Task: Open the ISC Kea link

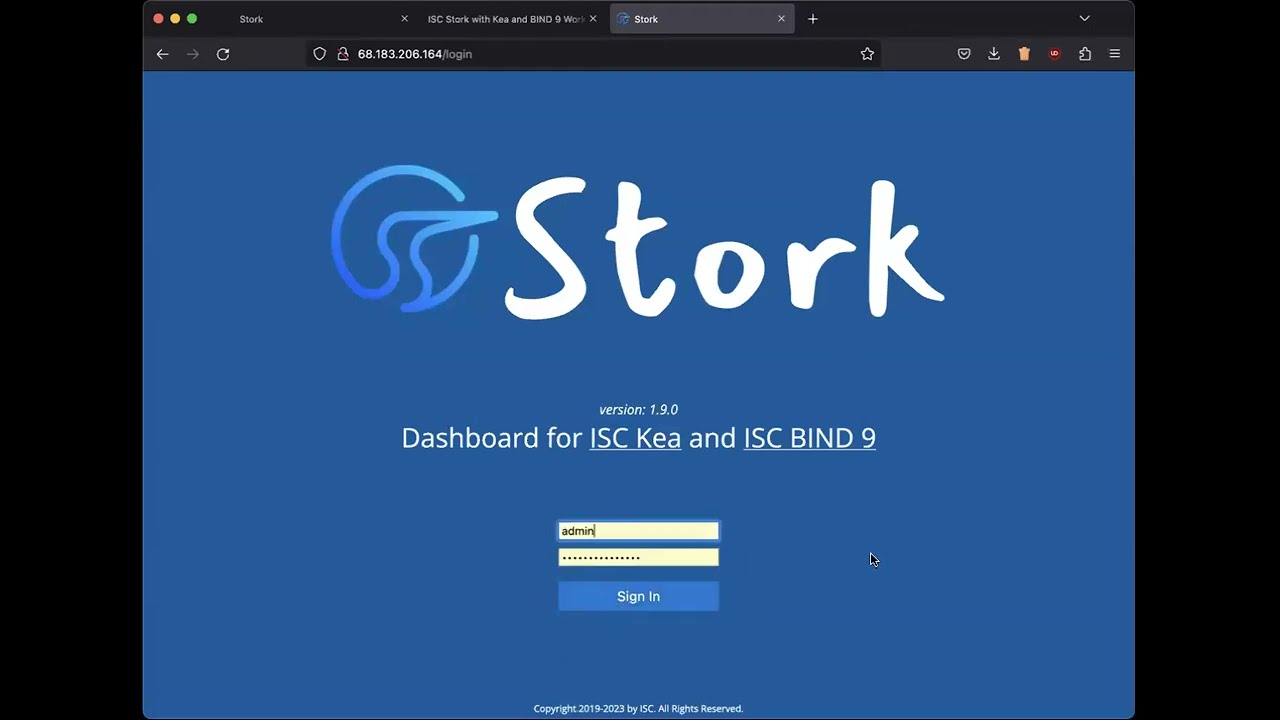Action: point(635,438)
